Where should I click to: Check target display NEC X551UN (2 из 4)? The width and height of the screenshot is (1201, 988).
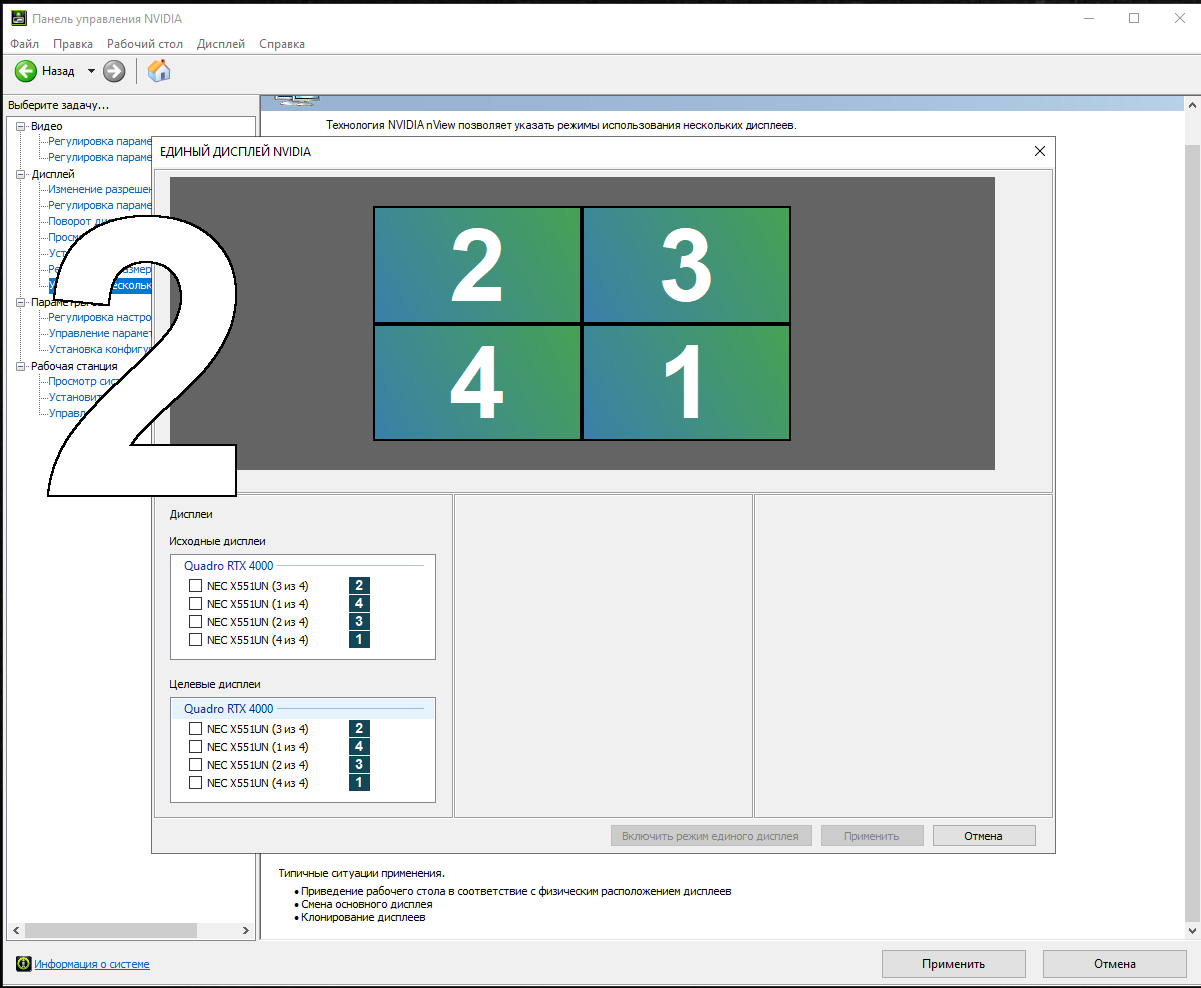196,765
